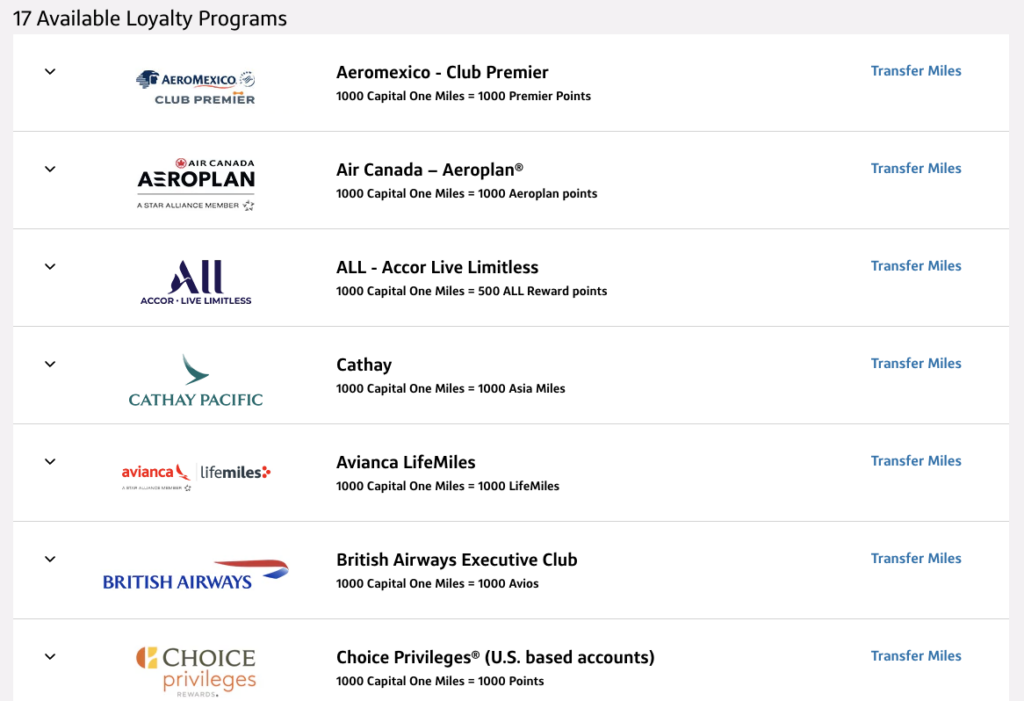
Task: Expand the Avianca LifeMiles details
Action: [x=50, y=461]
